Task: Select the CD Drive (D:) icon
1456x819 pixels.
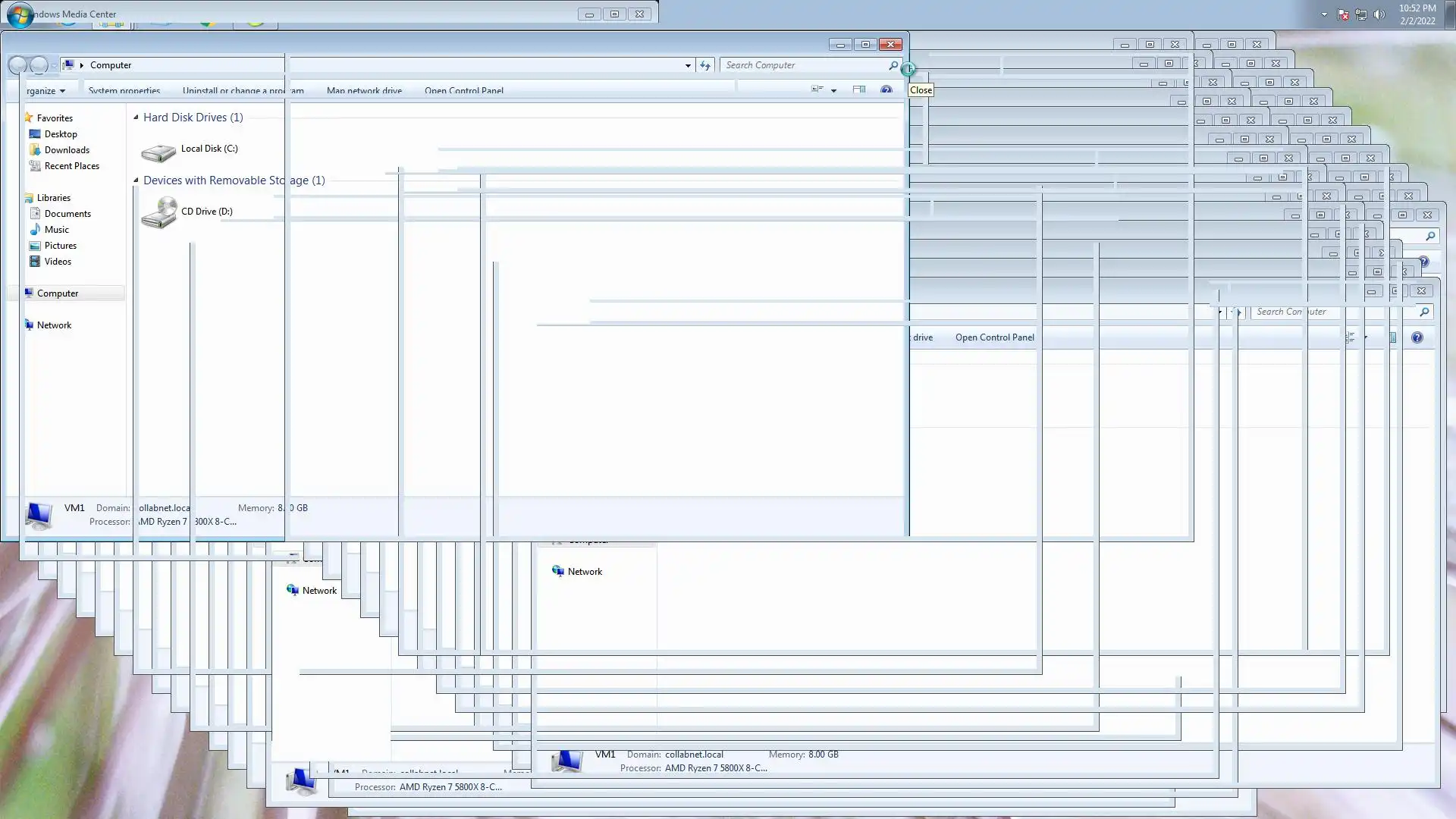Action: pyautogui.click(x=158, y=212)
